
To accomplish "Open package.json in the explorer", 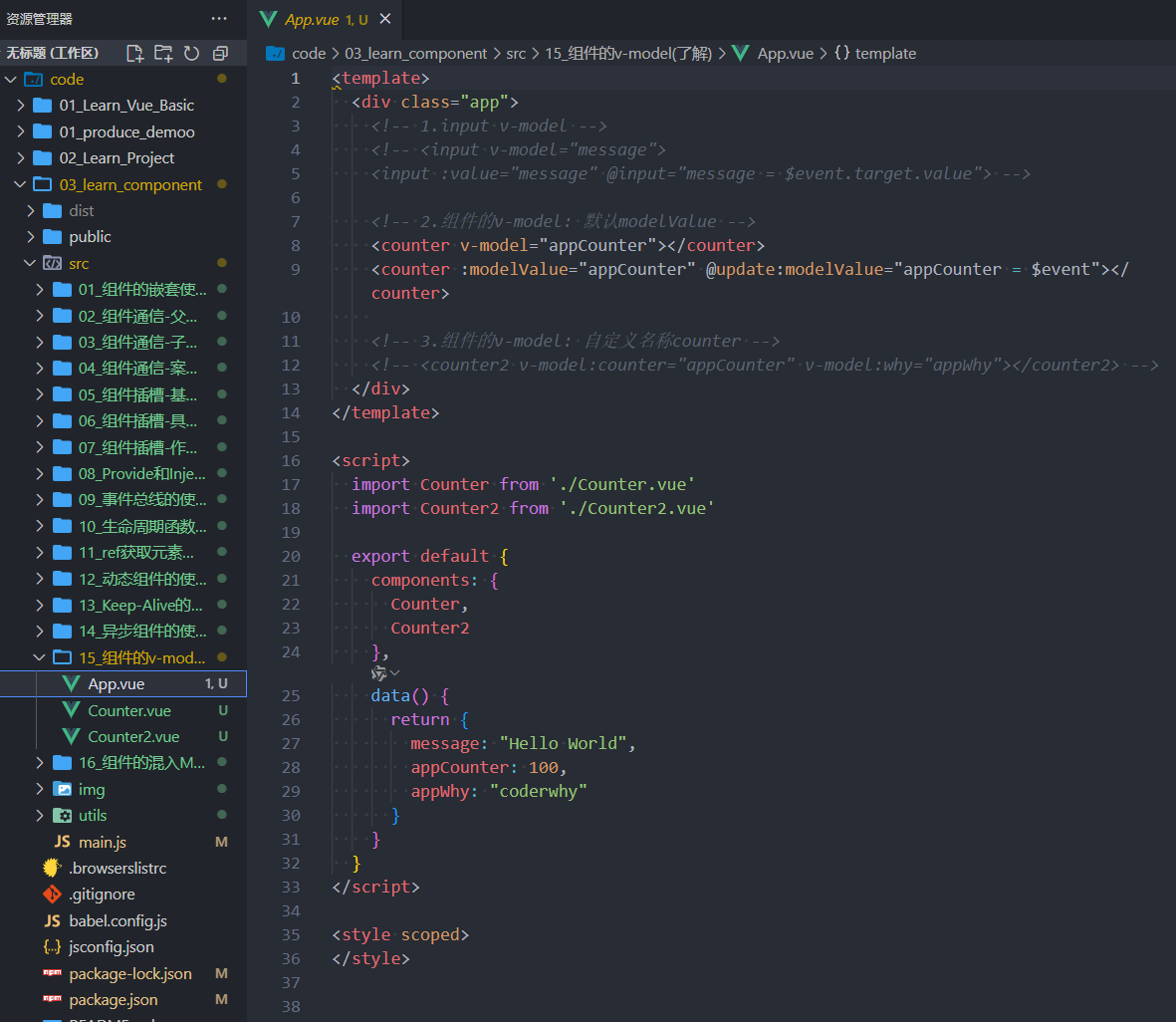I will pyautogui.click(x=123, y=999).
